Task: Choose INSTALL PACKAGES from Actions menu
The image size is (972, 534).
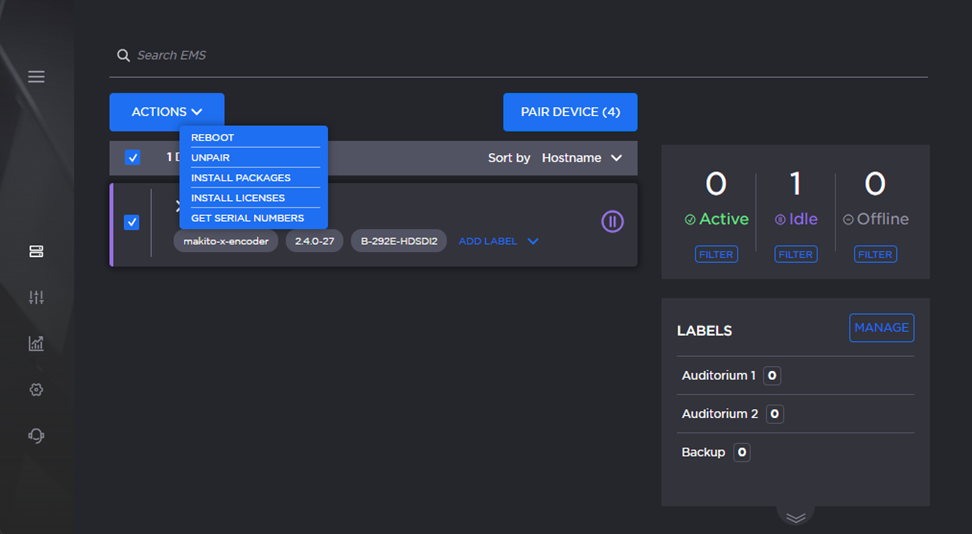Action: pyautogui.click(x=241, y=178)
